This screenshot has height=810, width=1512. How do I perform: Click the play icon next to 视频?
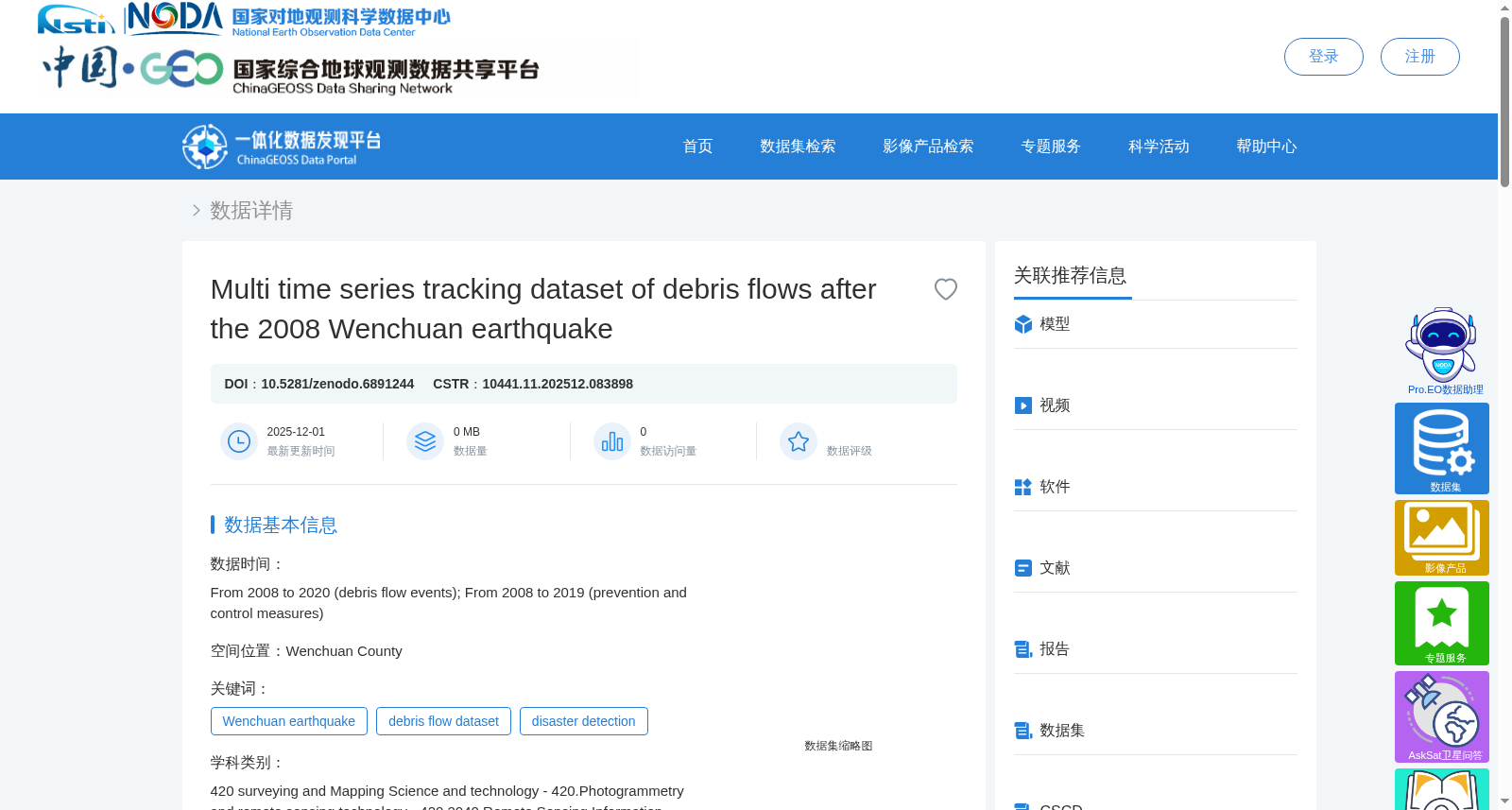coord(1022,405)
